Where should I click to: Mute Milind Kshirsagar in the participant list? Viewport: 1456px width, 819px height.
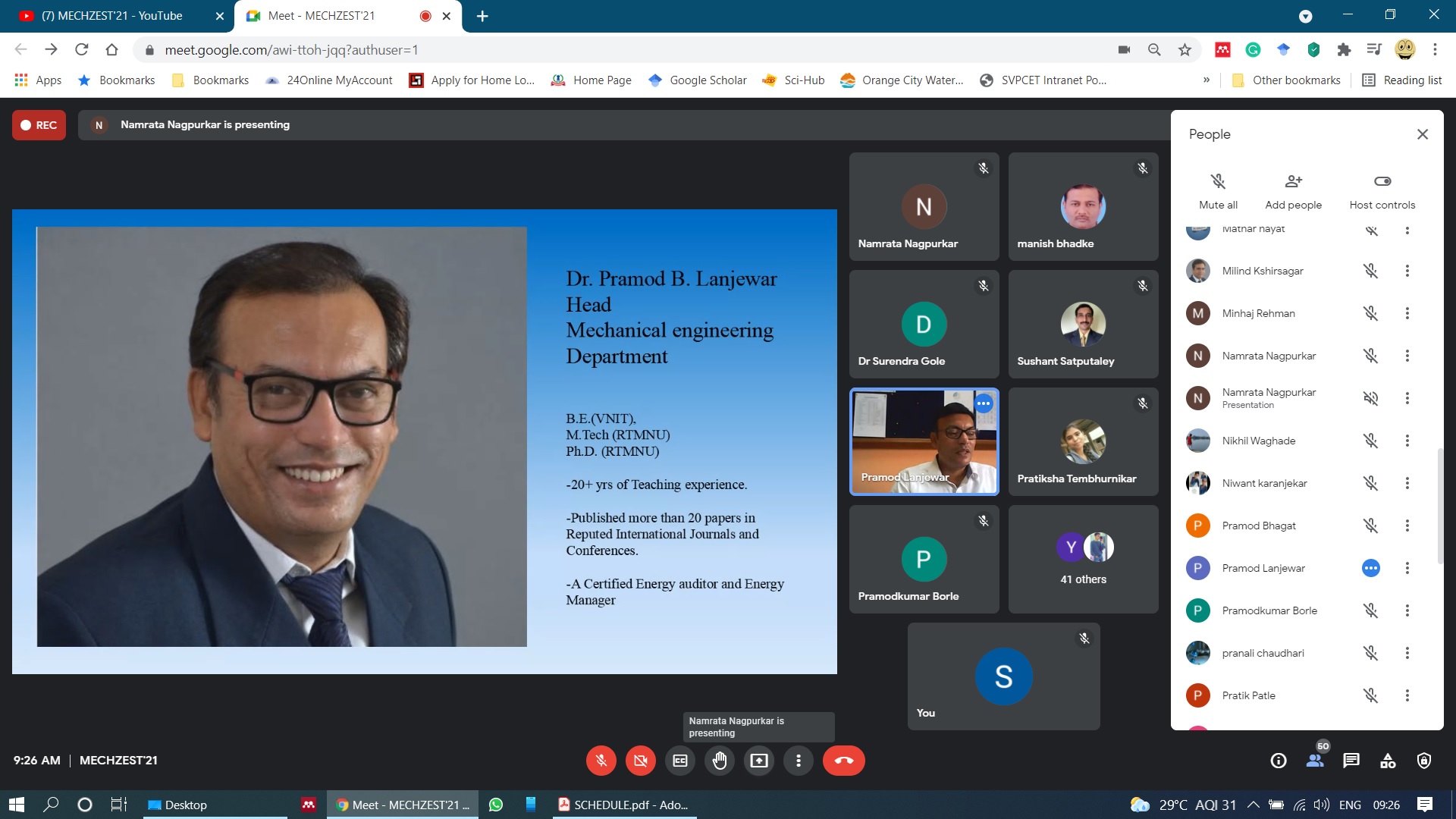(x=1370, y=271)
